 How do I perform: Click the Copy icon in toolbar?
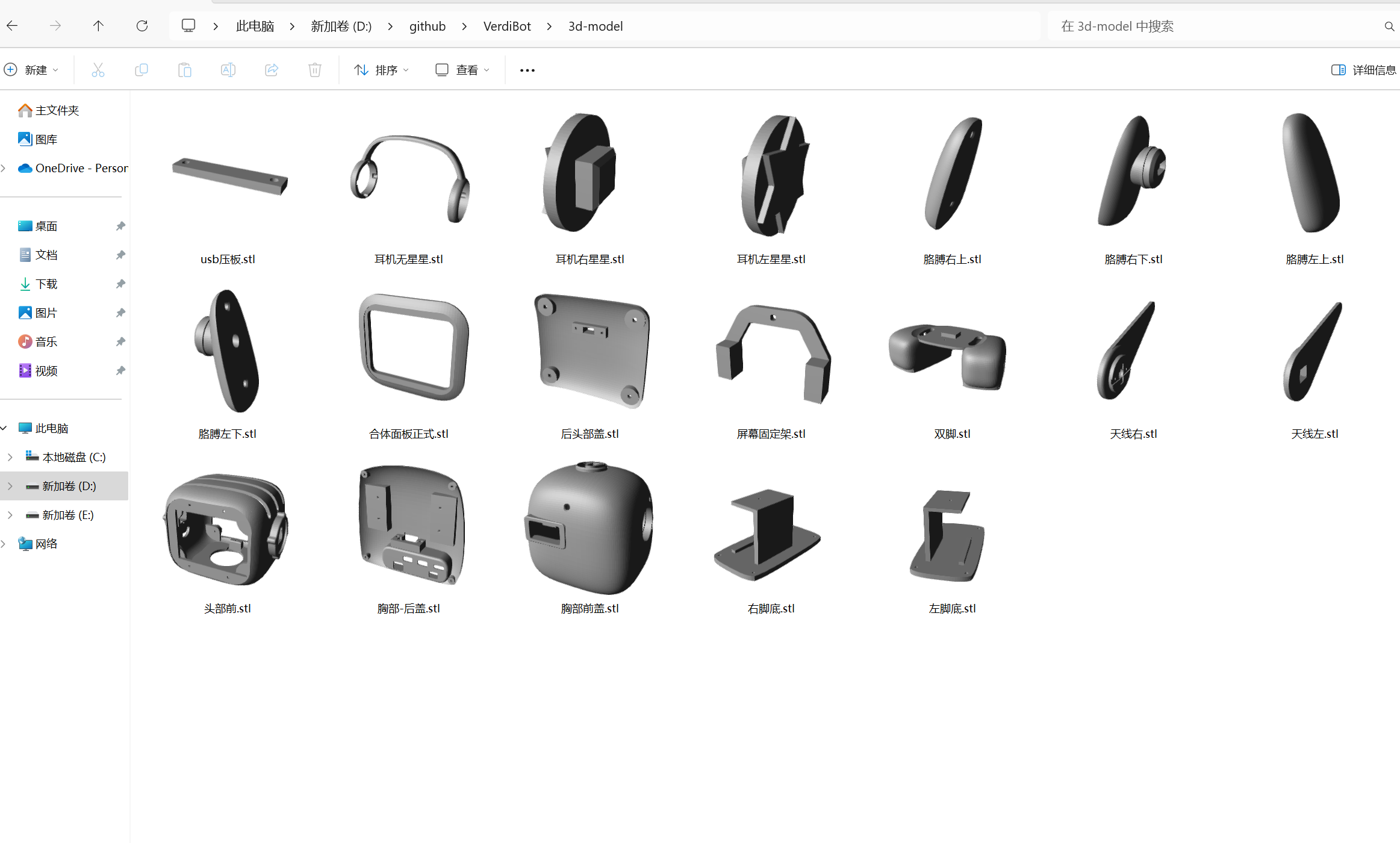(142, 70)
